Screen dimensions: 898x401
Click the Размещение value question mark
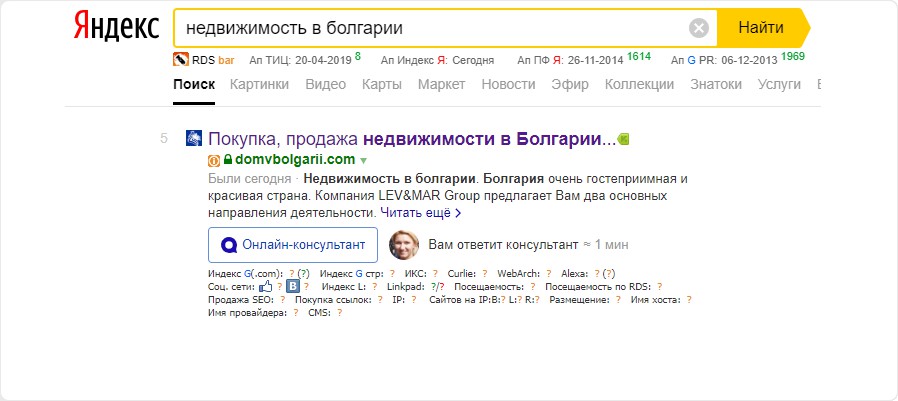pos(618,299)
